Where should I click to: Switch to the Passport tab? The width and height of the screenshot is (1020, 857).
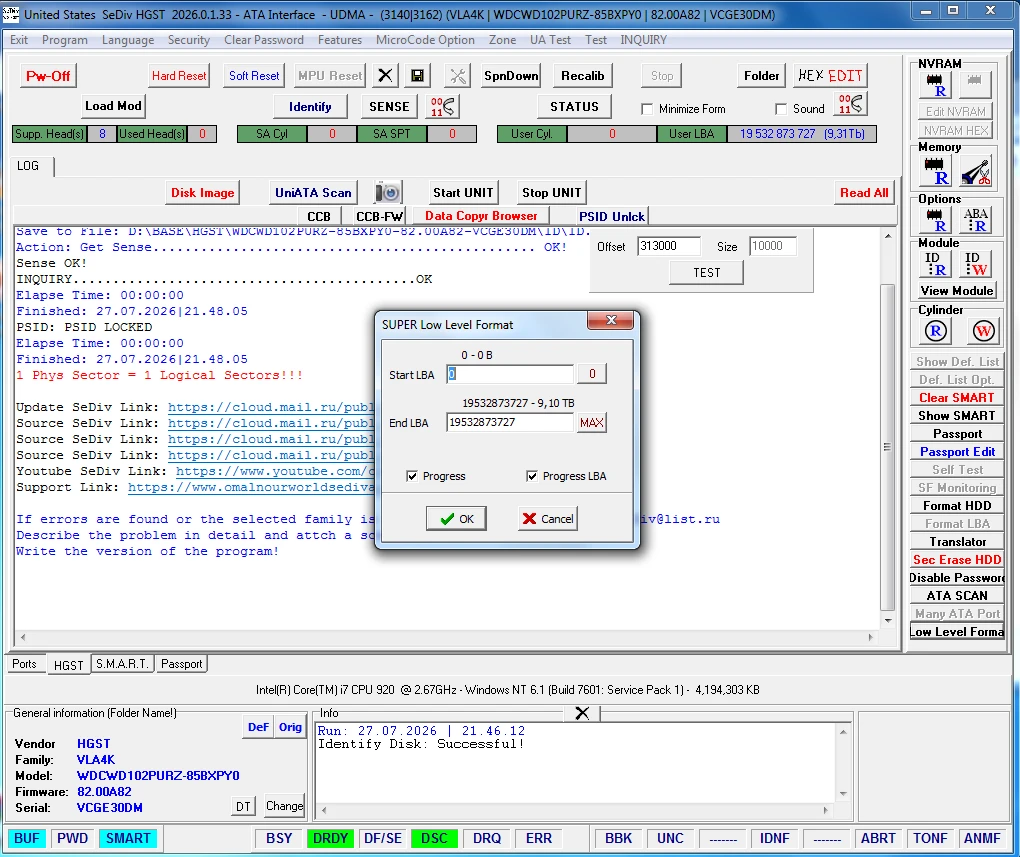click(x=181, y=664)
